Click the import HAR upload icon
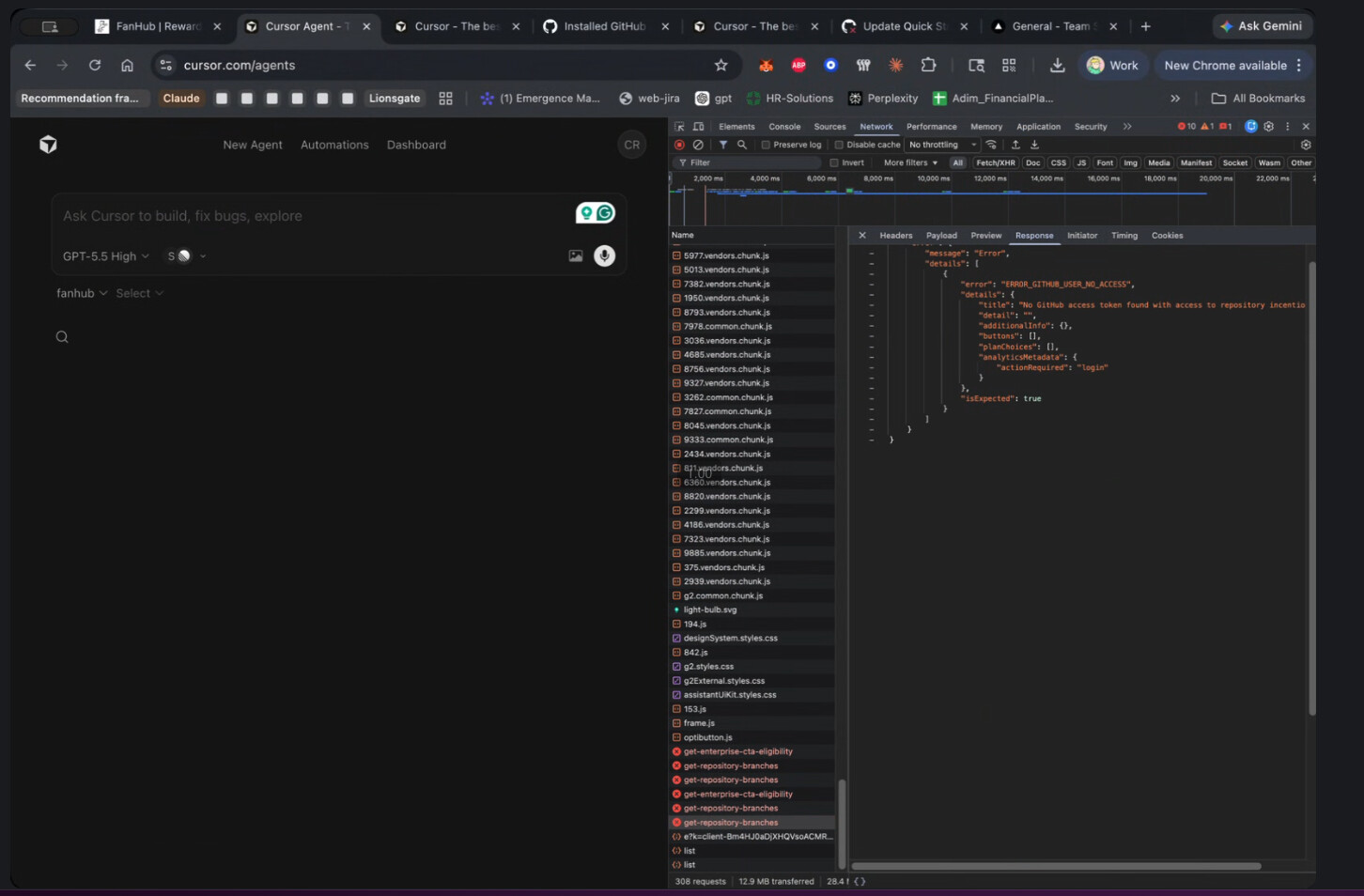Viewport: 1364px width, 896px height. coord(1015,145)
